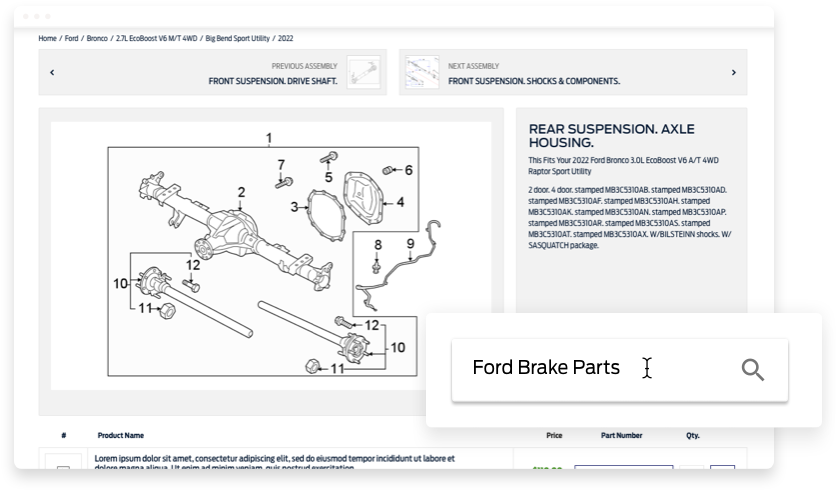Select part number 1 in the diagram
Screen dimensions: 838x491
click(269, 138)
